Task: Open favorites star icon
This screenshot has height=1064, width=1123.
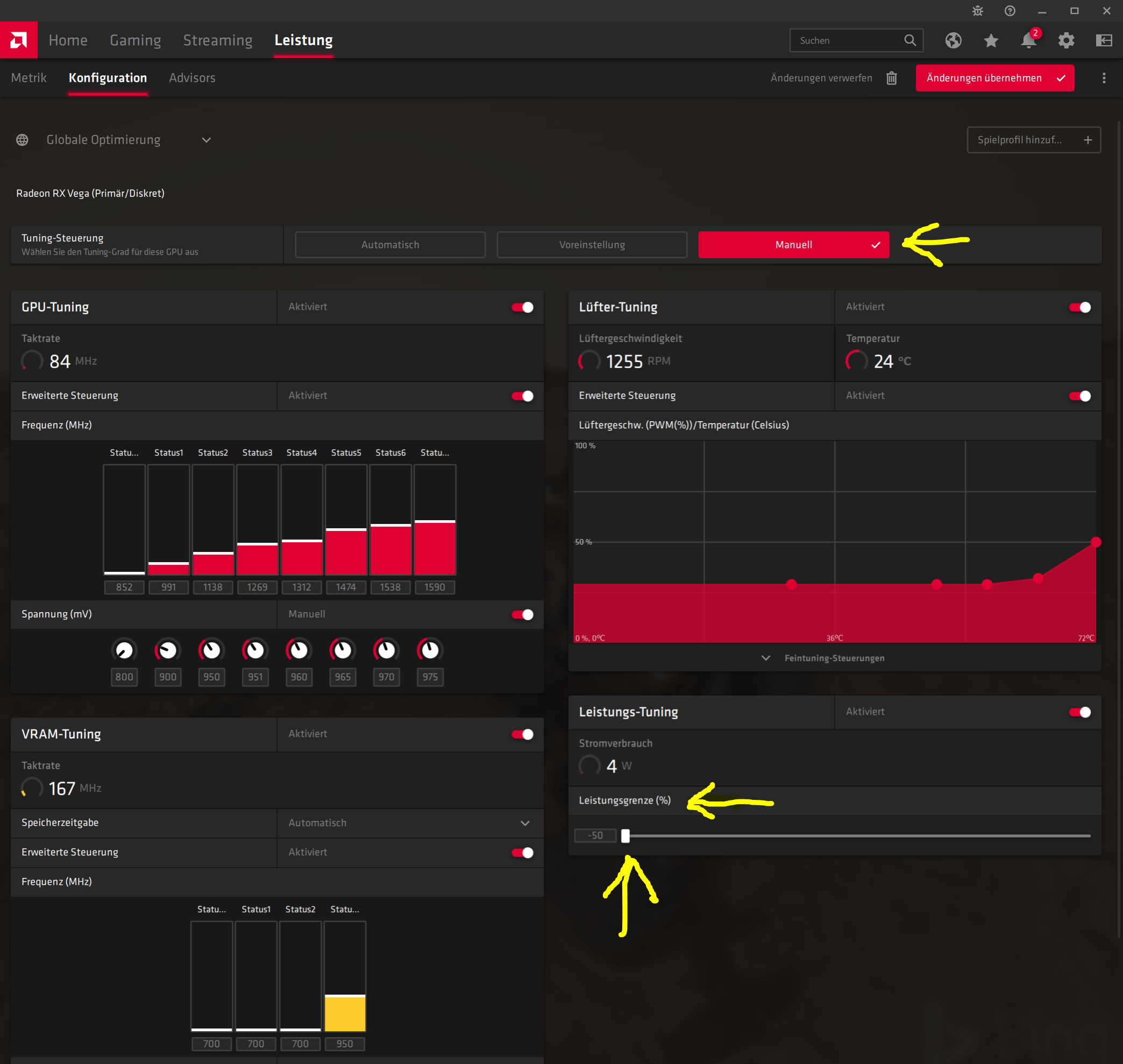Action: pyautogui.click(x=991, y=40)
